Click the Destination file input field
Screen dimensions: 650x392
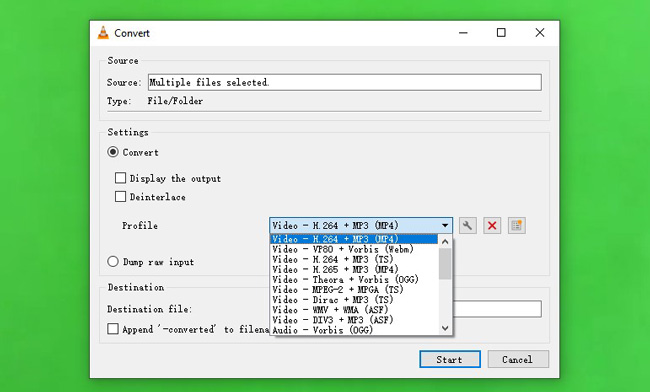(497, 309)
